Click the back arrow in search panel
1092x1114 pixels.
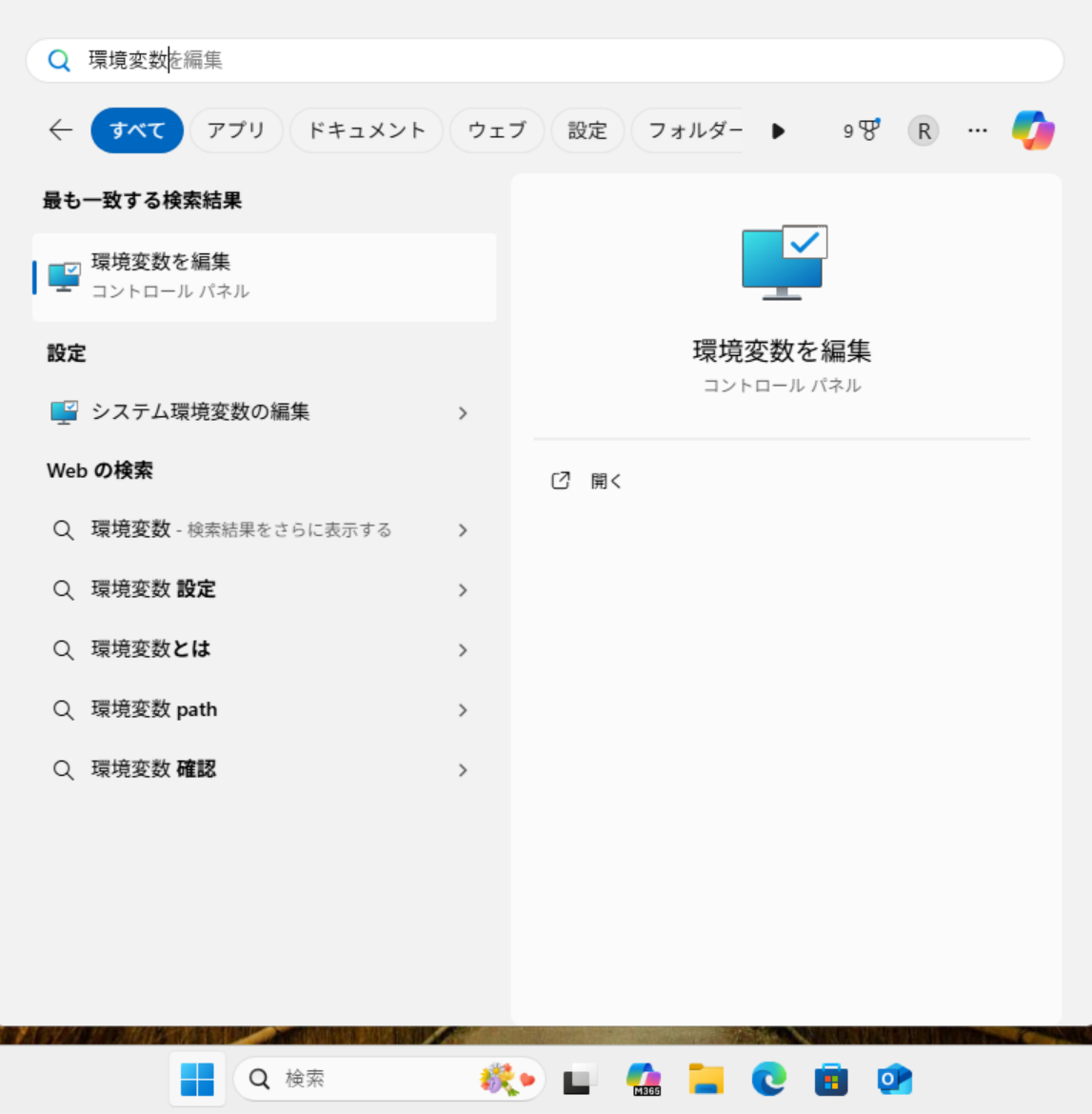tap(61, 130)
